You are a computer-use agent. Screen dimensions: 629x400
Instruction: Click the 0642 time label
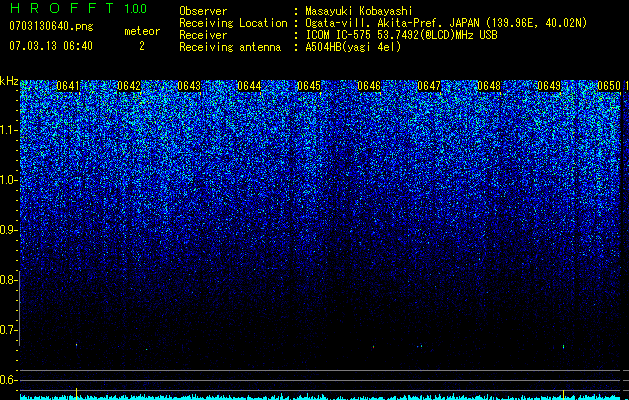coord(129,86)
